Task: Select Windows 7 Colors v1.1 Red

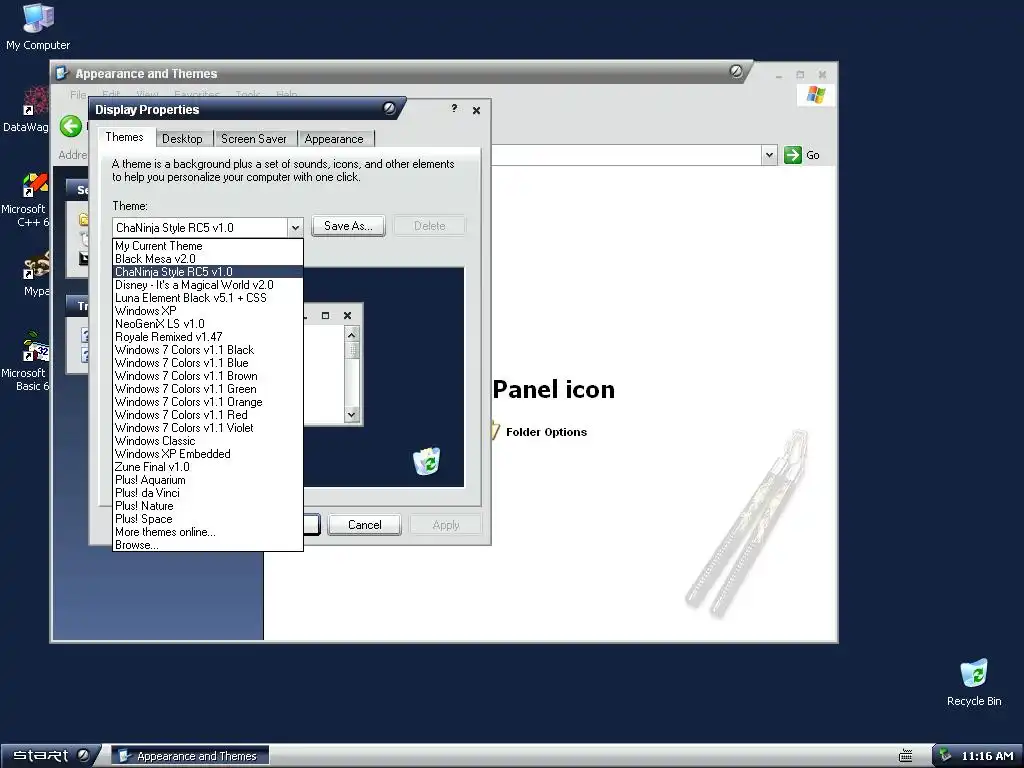Action: pos(208,415)
